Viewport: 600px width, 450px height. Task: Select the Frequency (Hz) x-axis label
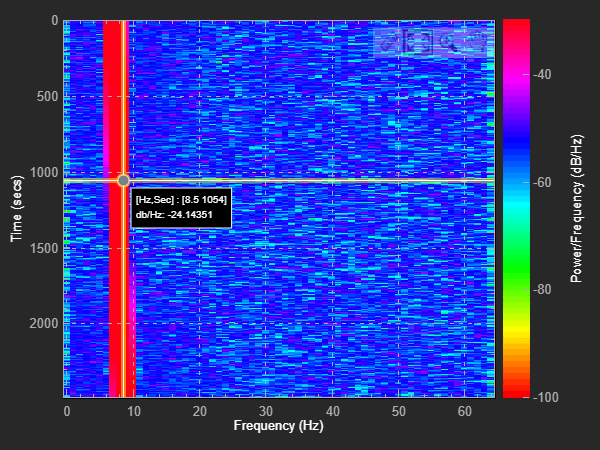pos(277,427)
